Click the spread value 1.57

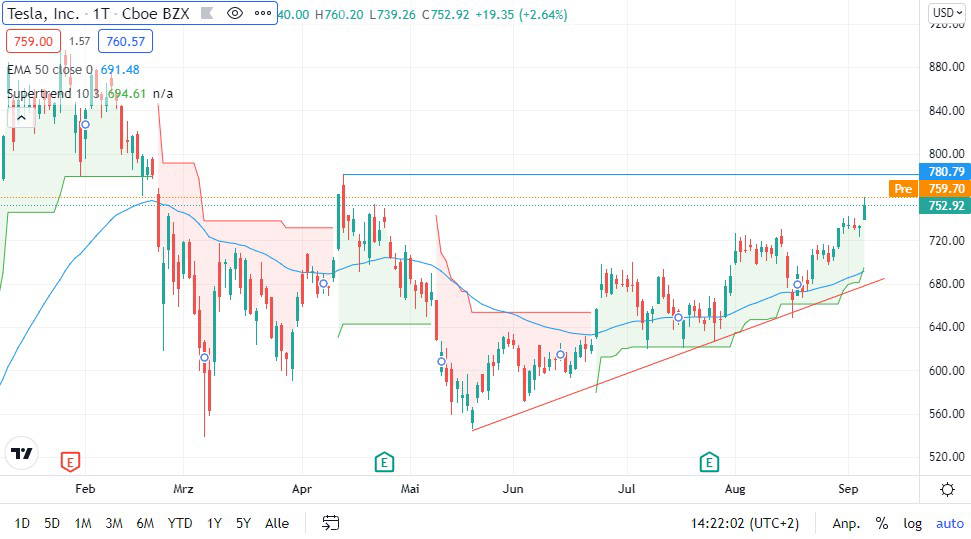pos(79,42)
